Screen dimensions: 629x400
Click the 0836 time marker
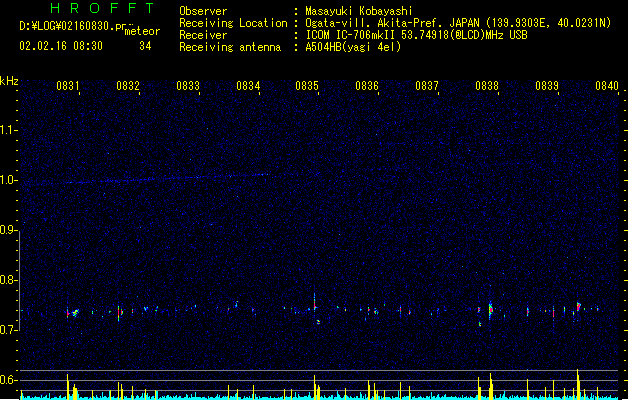(x=367, y=86)
